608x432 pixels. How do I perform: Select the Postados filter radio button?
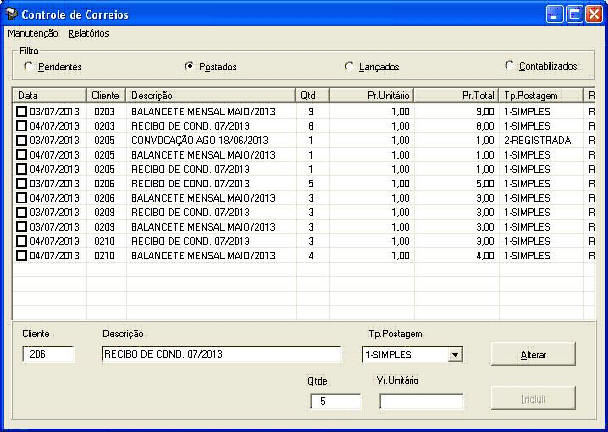(189, 66)
